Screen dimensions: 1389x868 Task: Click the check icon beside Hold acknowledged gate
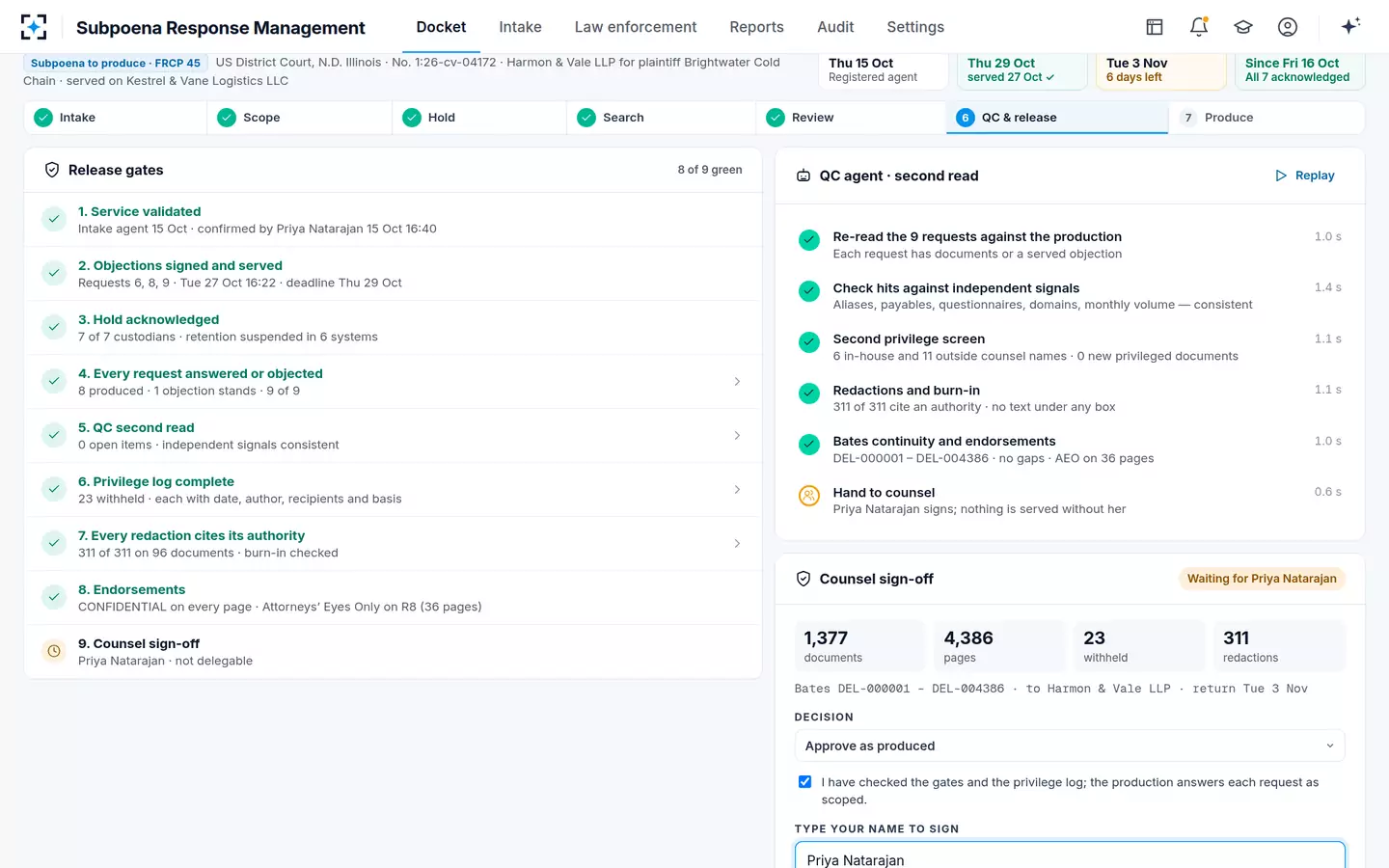pos(54,327)
